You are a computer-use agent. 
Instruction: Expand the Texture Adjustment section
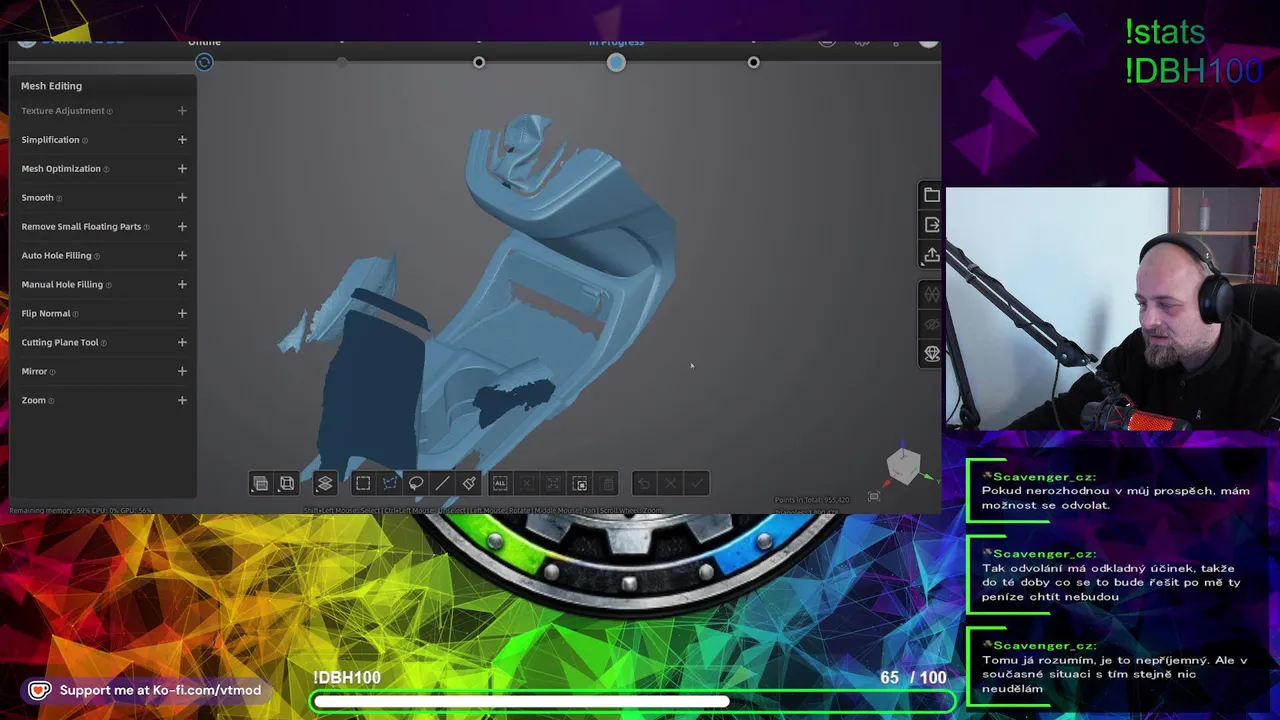point(182,111)
